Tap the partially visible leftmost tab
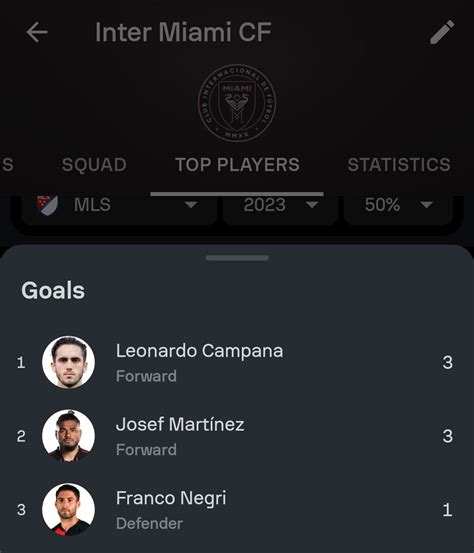 point(7,165)
